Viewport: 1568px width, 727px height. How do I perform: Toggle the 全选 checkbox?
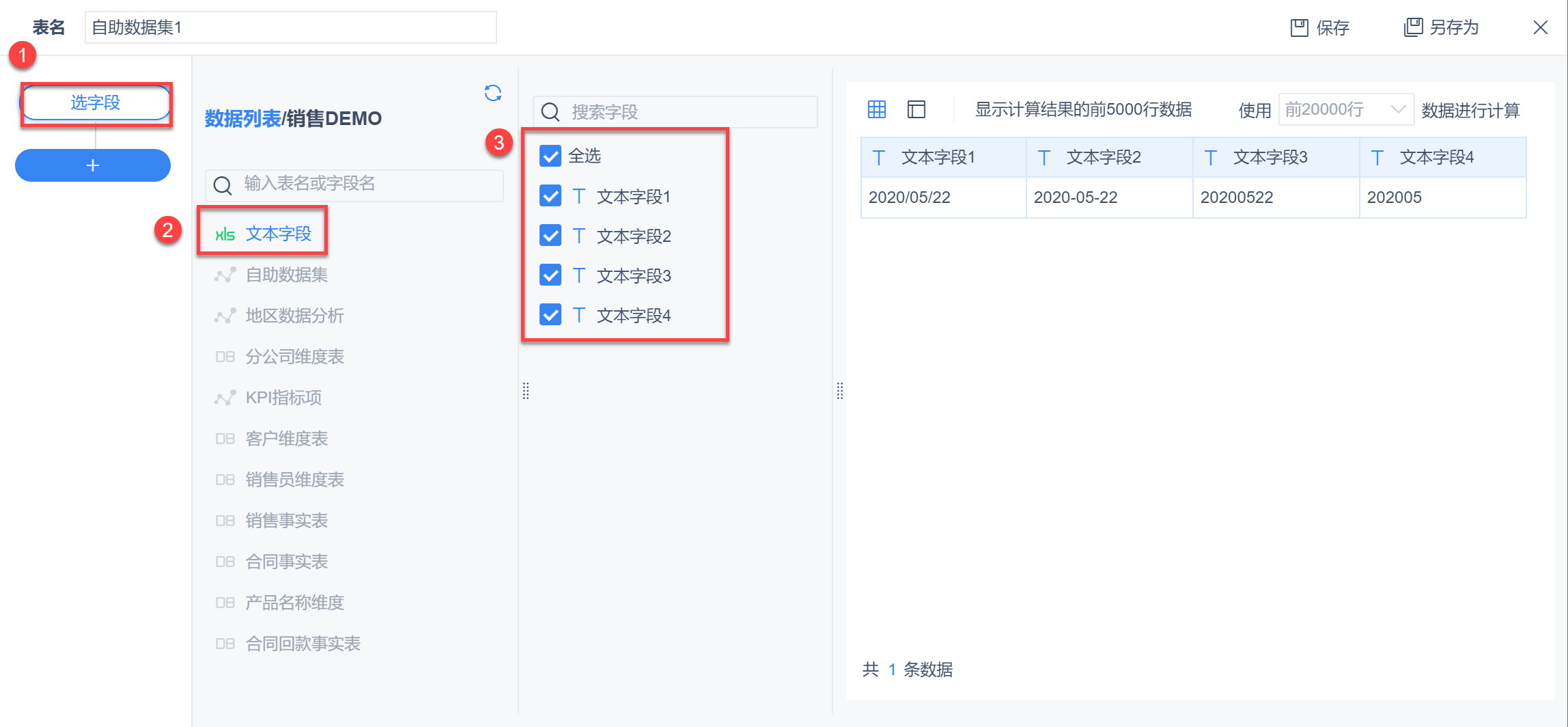tap(550, 156)
